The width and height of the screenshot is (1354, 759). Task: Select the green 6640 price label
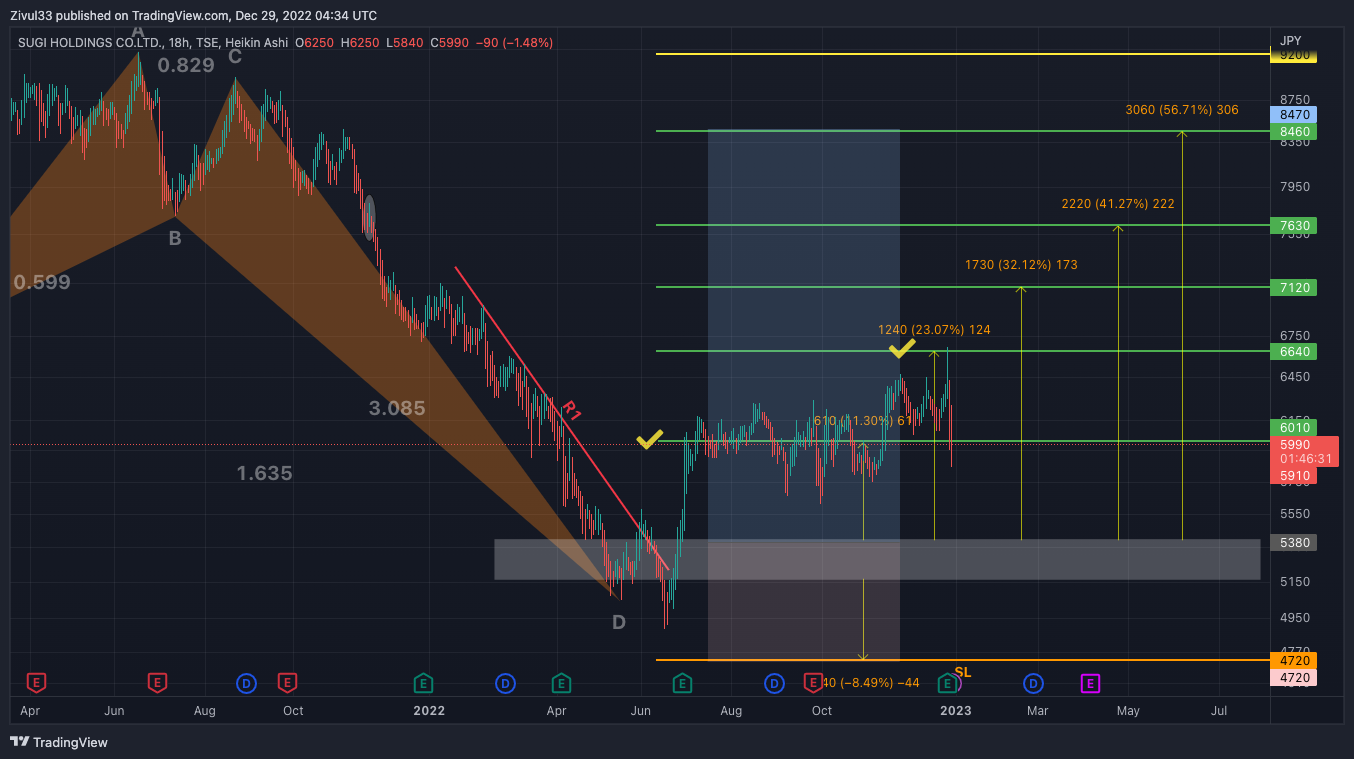point(1294,351)
